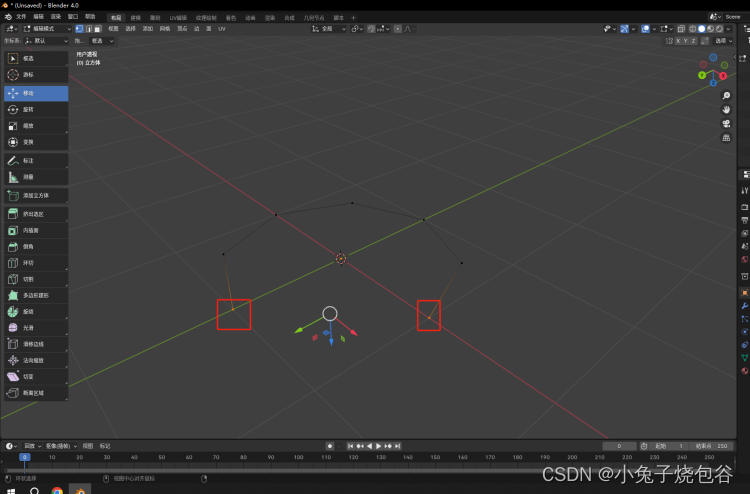Click the zoom magnifier icon in viewport
Viewport: 750px width, 494px height.
[726, 96]
